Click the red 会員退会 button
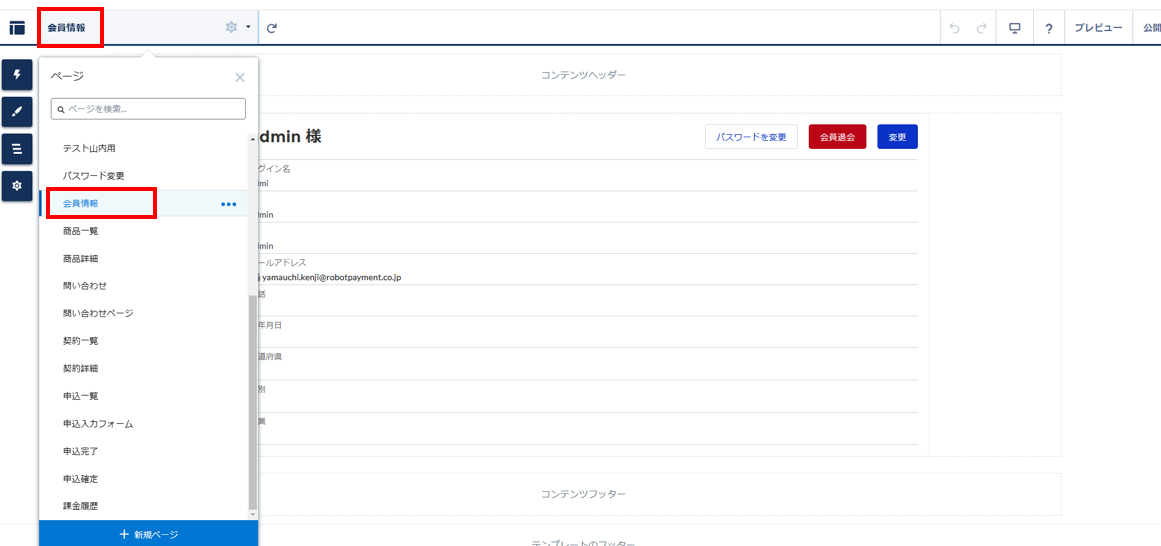The image size is (1161, 546). coord(837,137)
